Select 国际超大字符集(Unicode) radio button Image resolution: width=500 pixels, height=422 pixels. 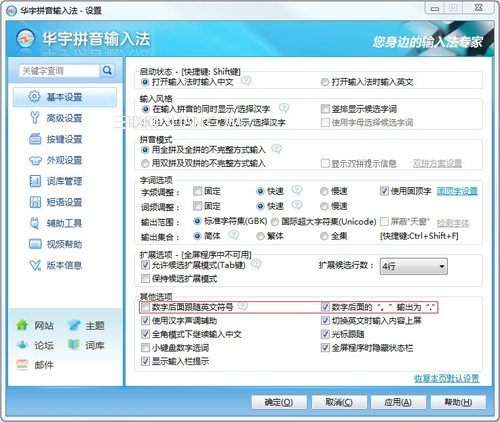coord(275,221)
